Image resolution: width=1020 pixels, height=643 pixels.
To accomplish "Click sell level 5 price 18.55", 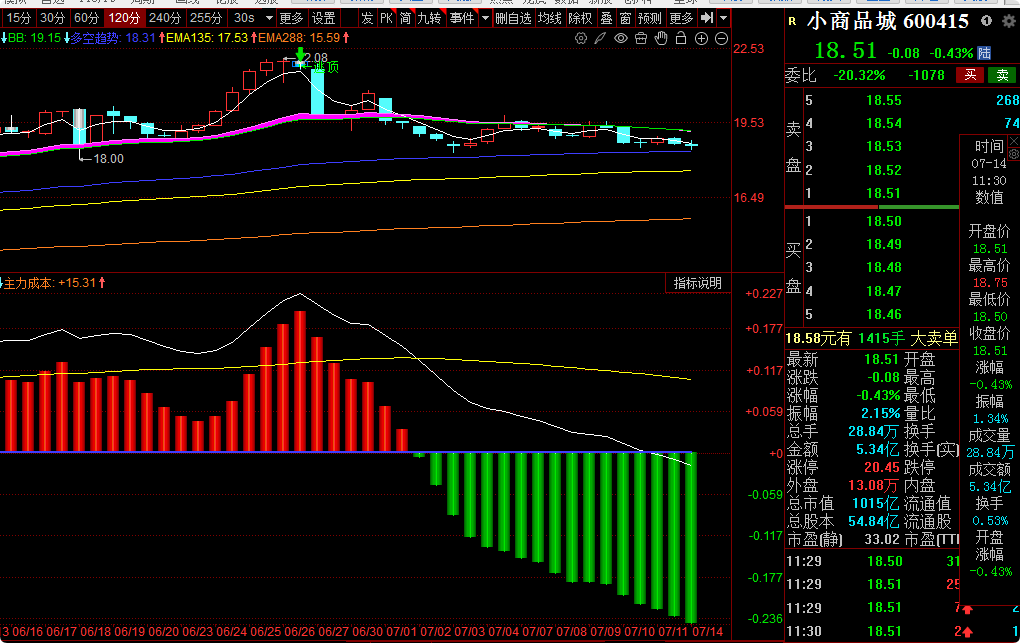I will (x=883, y=100).
